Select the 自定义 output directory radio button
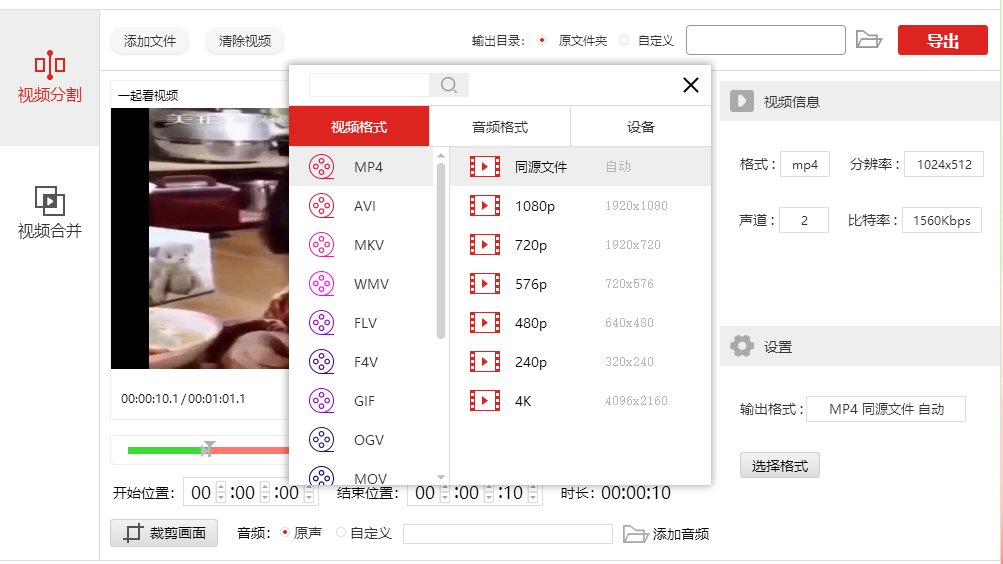The height and width of the screenshot is (564, 1003). click(x=624, y=40)
